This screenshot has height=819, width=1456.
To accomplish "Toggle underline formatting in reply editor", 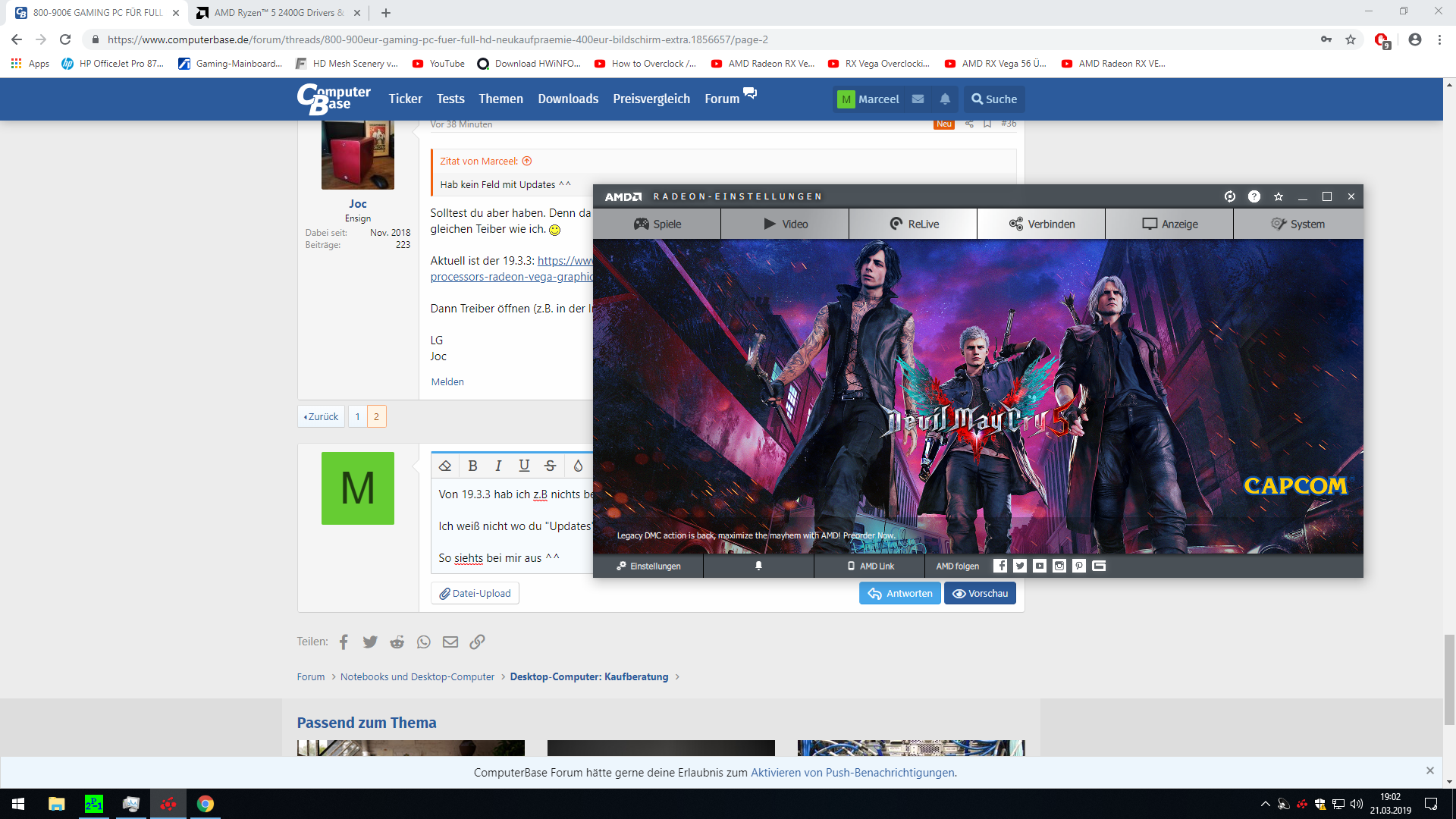I will (524, 466).
